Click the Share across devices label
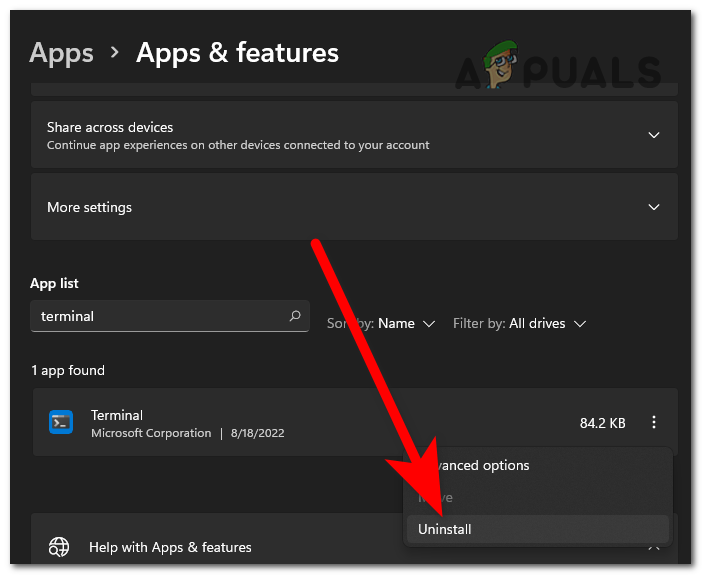 (110, 128)
